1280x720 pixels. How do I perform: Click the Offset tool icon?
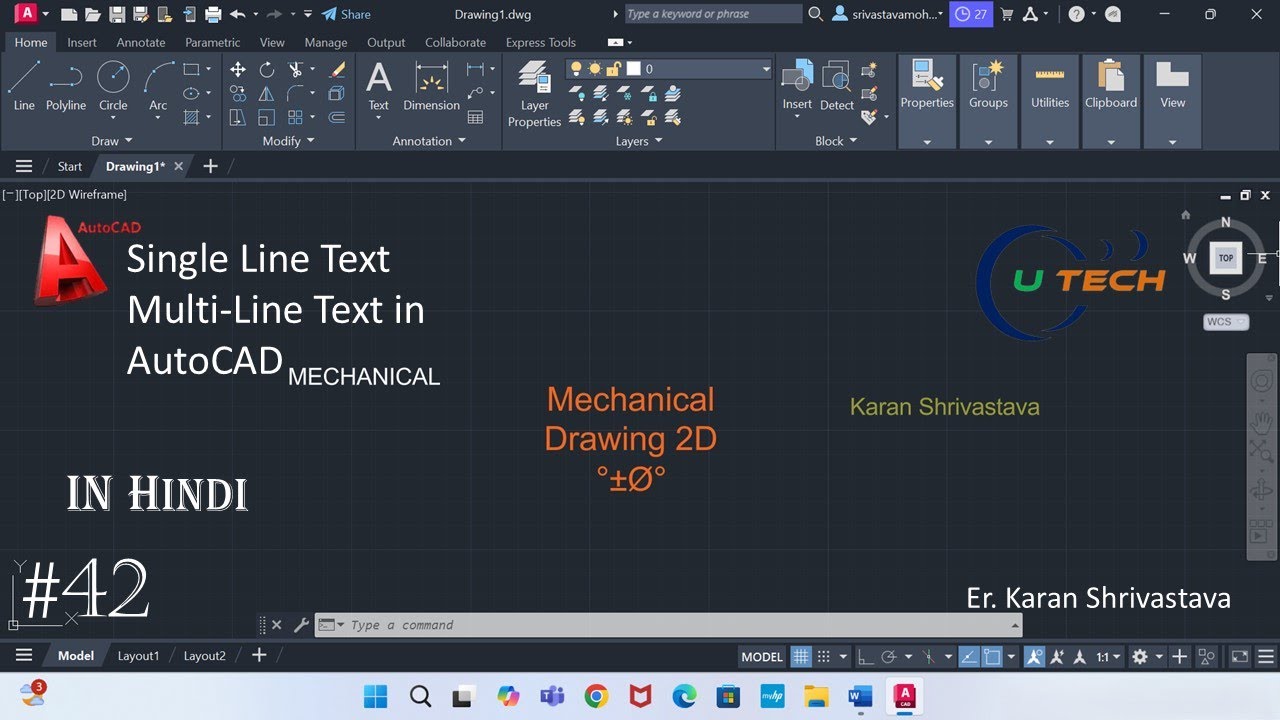338,117
